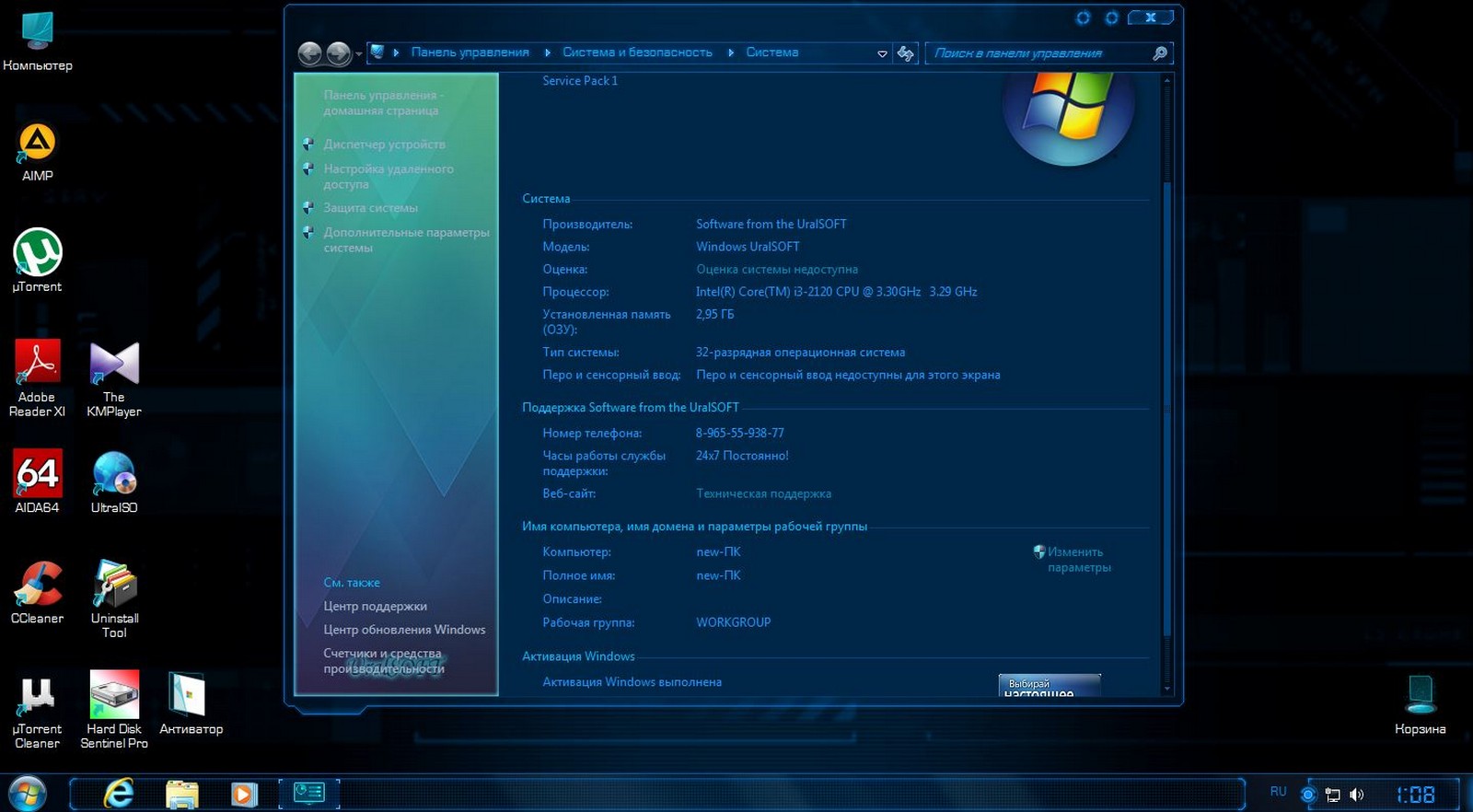This screenshot has width=1473, height=812.
Task: Open Диспетчер устройств in sidebar
Action: 384,145
